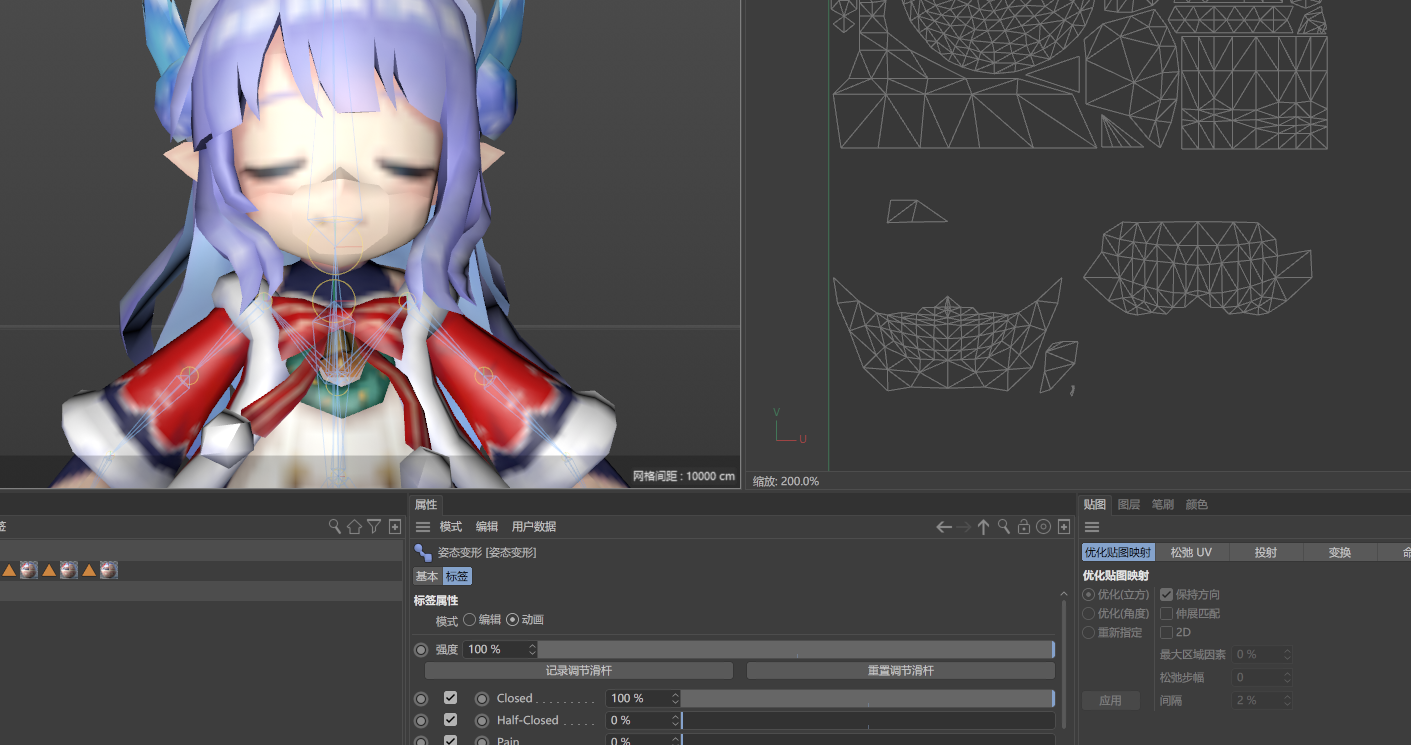The height and width of the screenshot is (745, 1411).
Task: Select the 动画 mode radio button
Action: click(513, 620)
